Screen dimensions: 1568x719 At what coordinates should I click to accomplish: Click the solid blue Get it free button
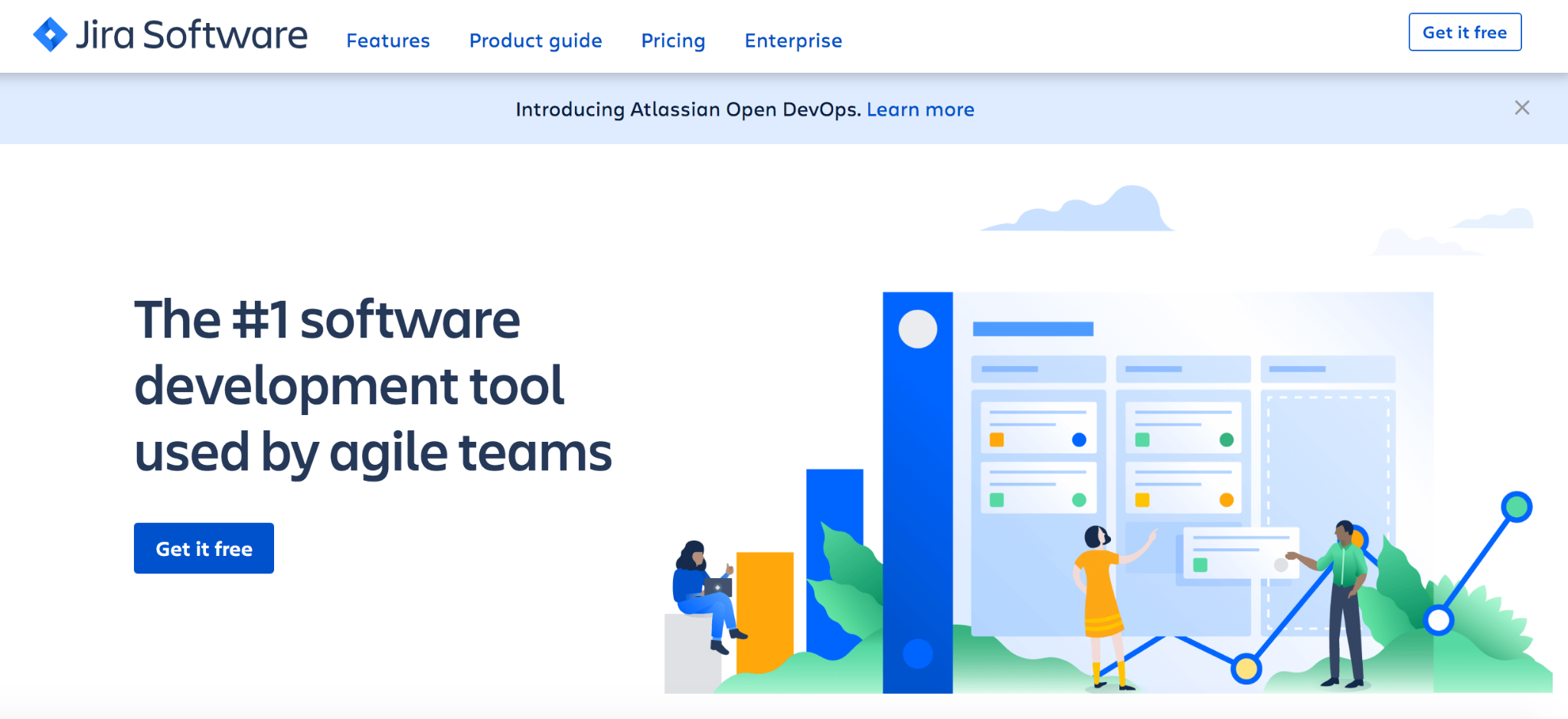pos(204,548)
